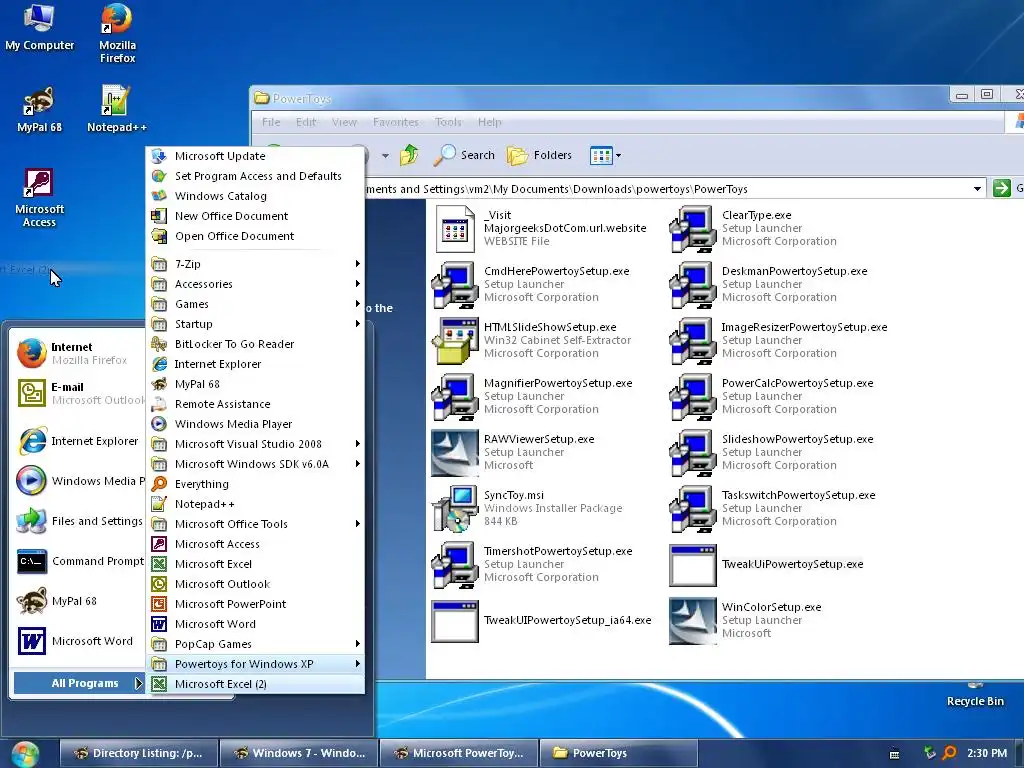Open Microsoft Access desktop shortcut
The width and height of the screenshot is (1024, 768).
tap(39, 197)
